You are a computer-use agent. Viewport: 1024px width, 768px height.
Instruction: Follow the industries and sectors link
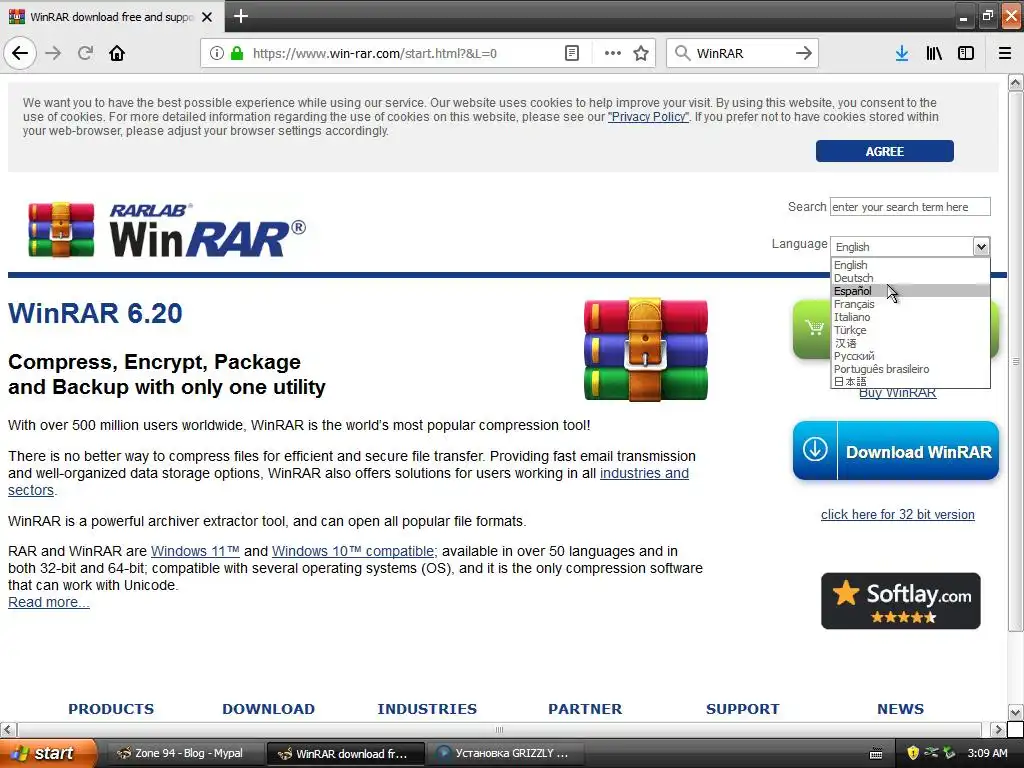[644, 473]
